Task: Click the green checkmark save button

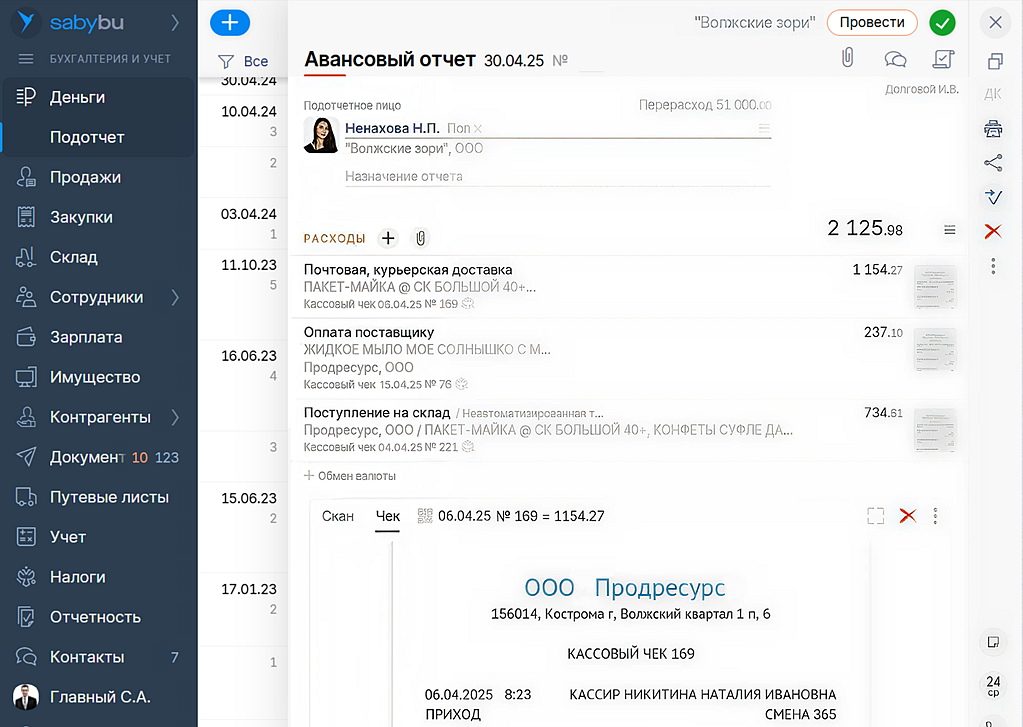Action: (941, 22)
